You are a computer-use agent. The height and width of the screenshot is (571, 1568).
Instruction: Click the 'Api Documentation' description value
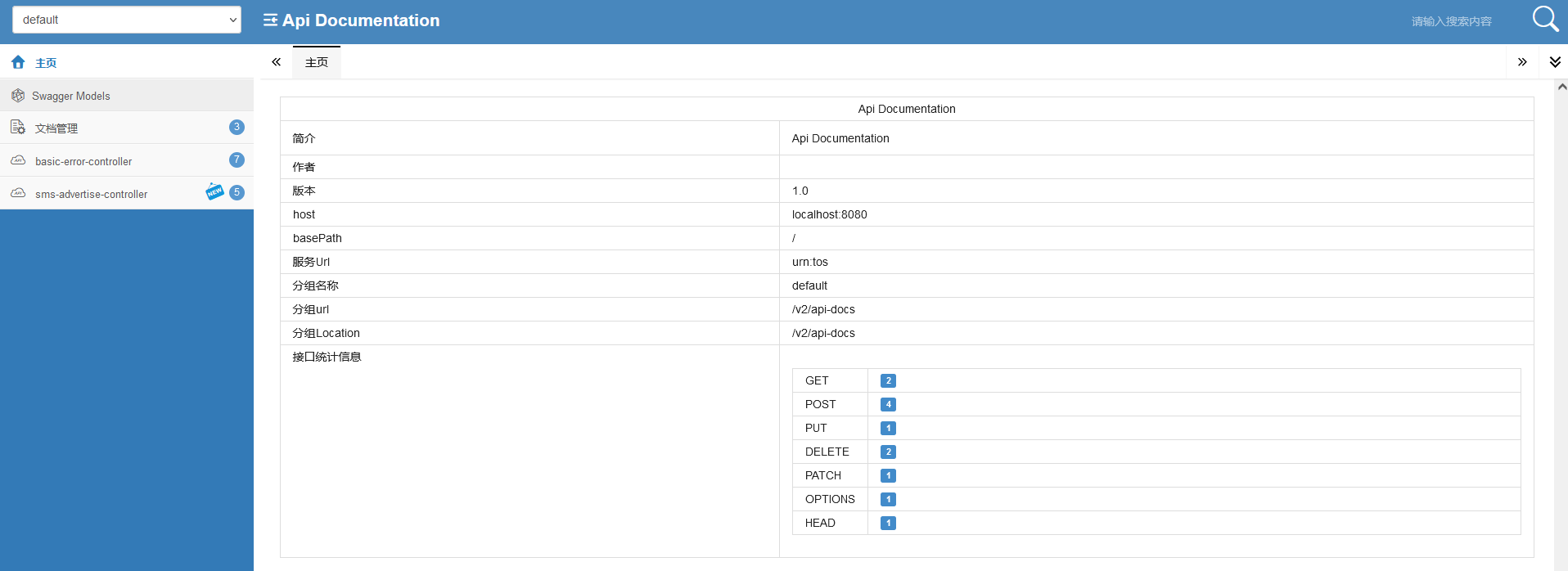coord(840,138)
